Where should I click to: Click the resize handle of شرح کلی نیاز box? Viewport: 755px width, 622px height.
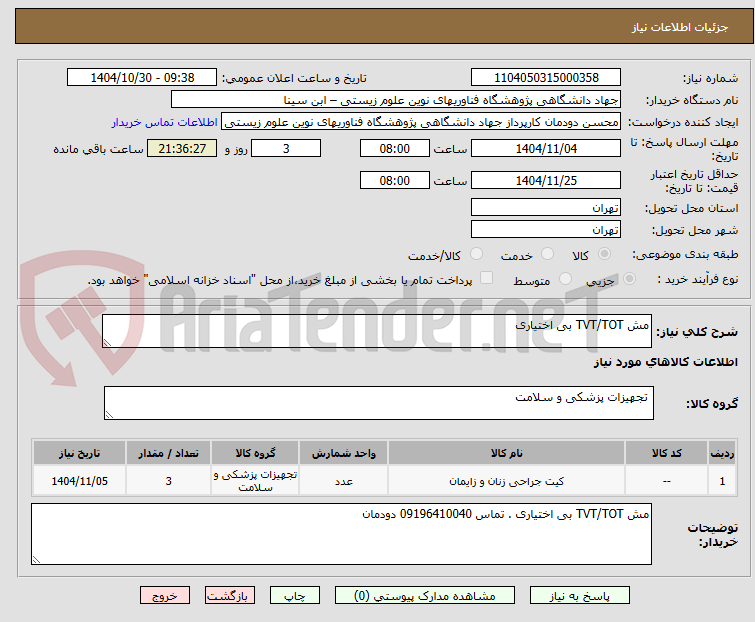click(107, 342)
